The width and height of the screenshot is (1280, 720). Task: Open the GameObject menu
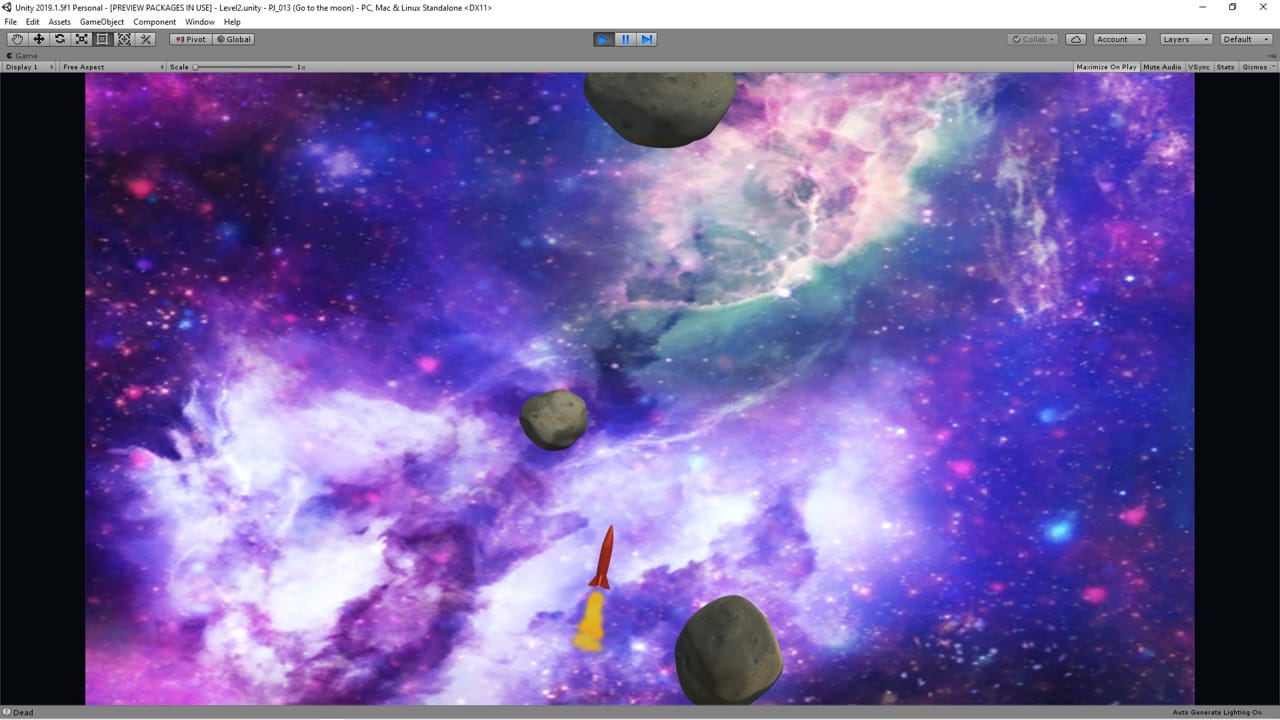click(x=102, y=22)
